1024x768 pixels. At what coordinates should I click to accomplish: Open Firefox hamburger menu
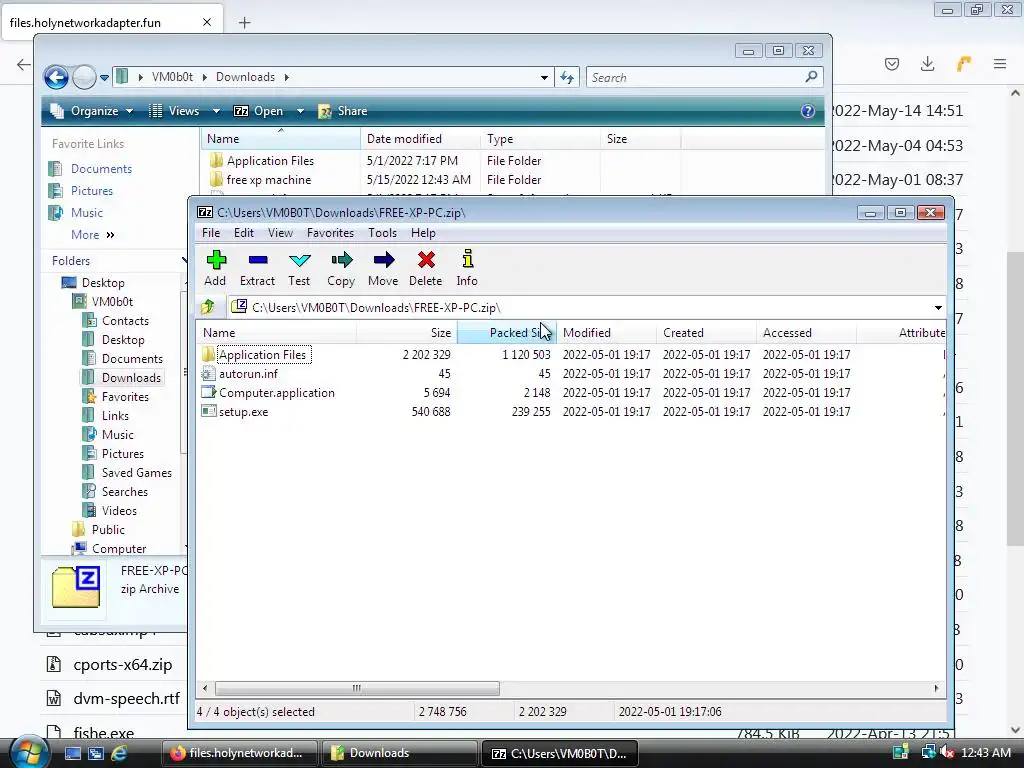click(x=1000, y=63)
